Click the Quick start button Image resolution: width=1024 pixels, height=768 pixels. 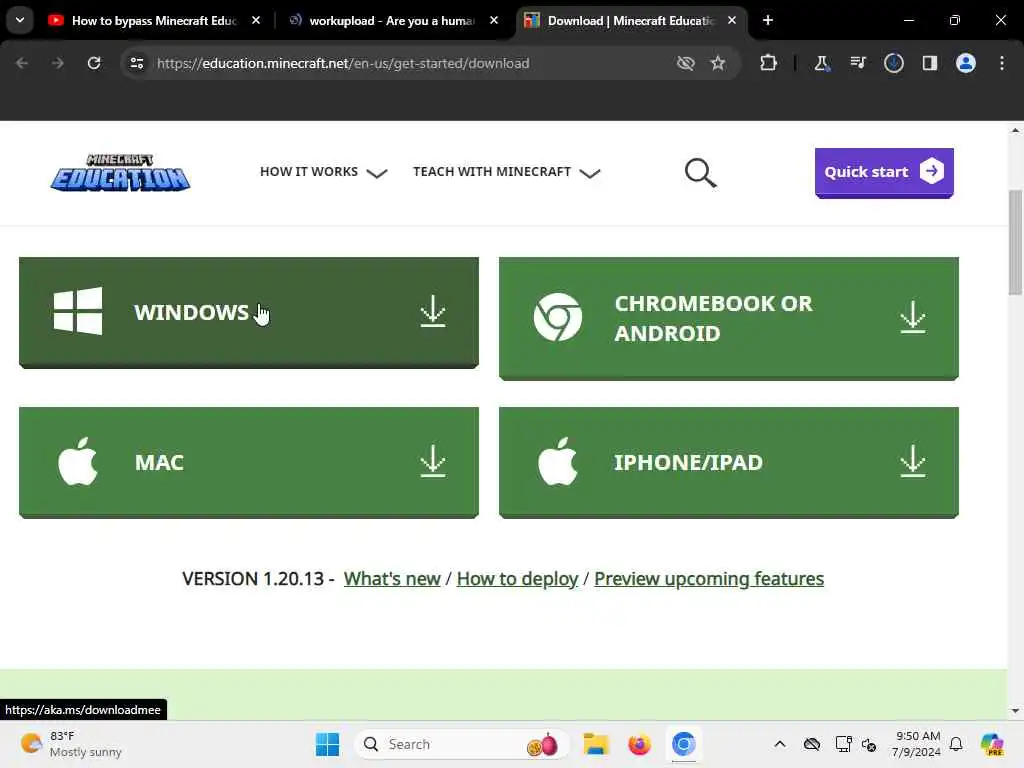(884, 172)
